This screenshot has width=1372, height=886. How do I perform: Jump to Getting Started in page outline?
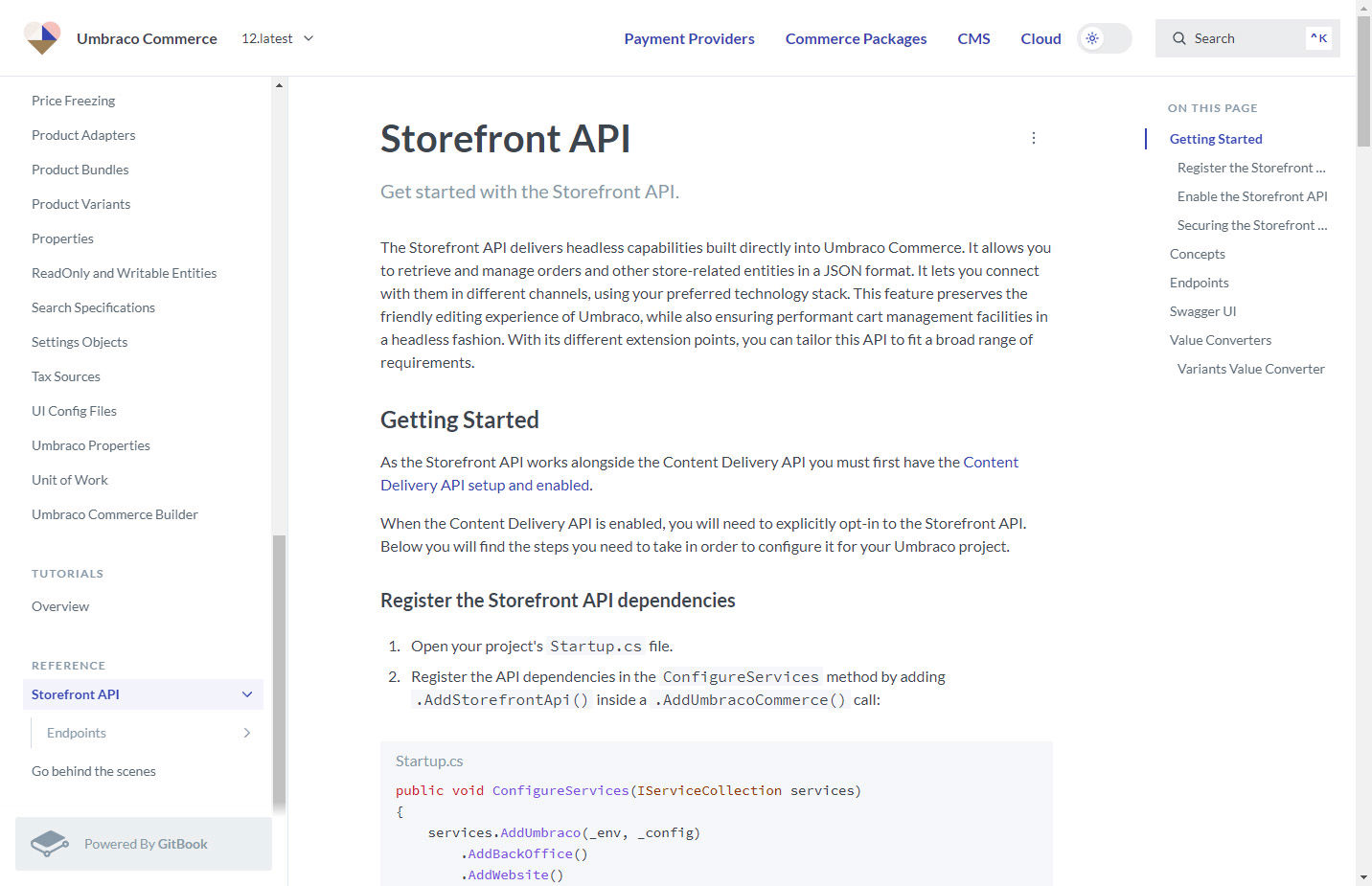1216,139
